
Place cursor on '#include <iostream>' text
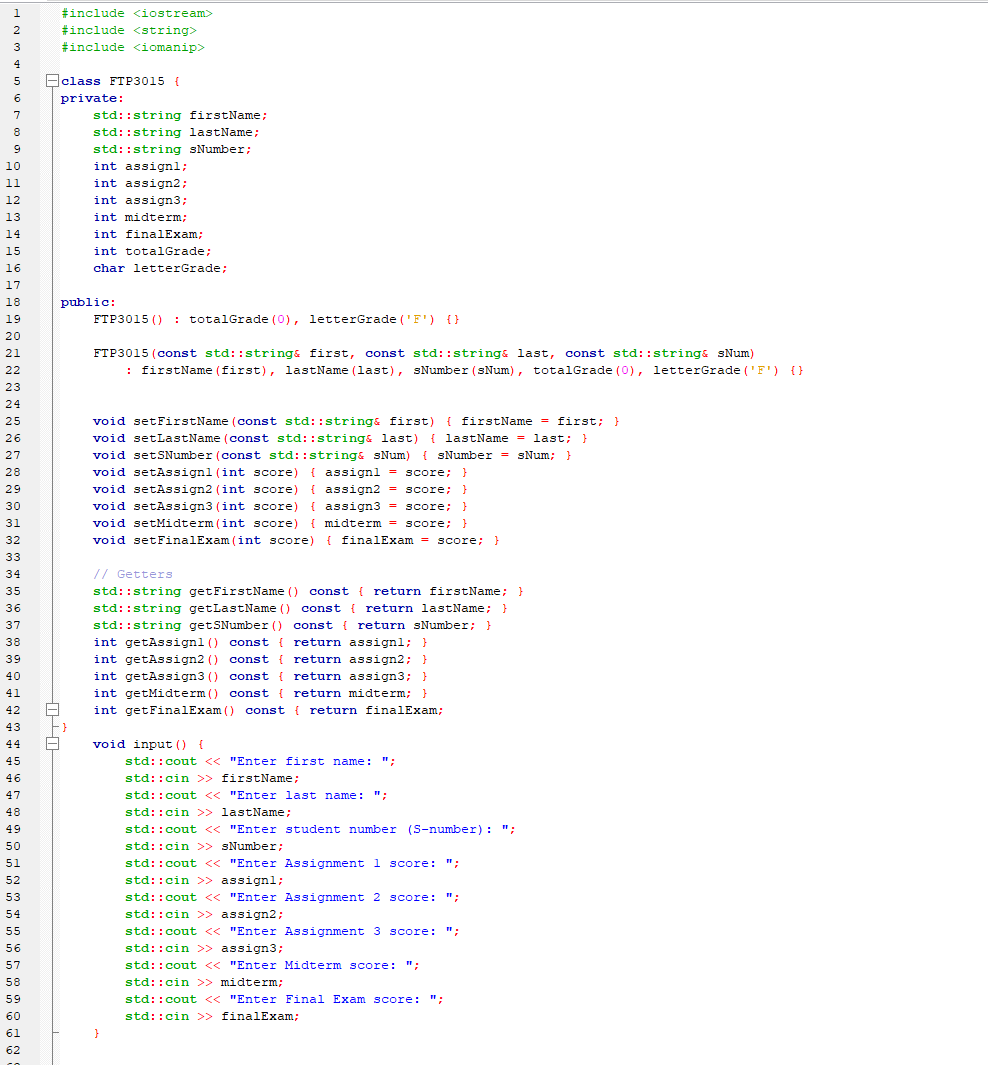[136, 13]
